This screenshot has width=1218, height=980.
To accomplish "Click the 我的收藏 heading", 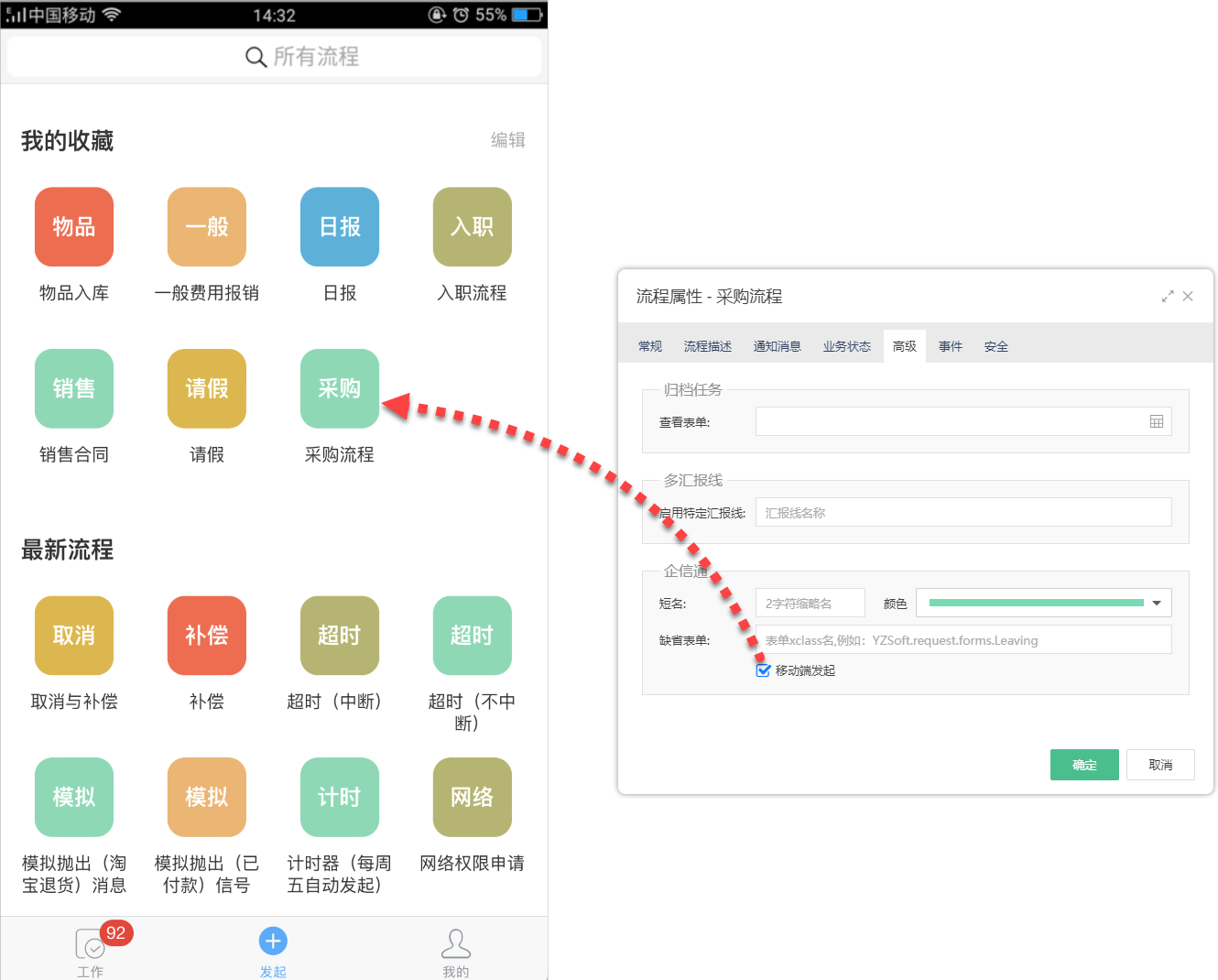I will (68, 141).
